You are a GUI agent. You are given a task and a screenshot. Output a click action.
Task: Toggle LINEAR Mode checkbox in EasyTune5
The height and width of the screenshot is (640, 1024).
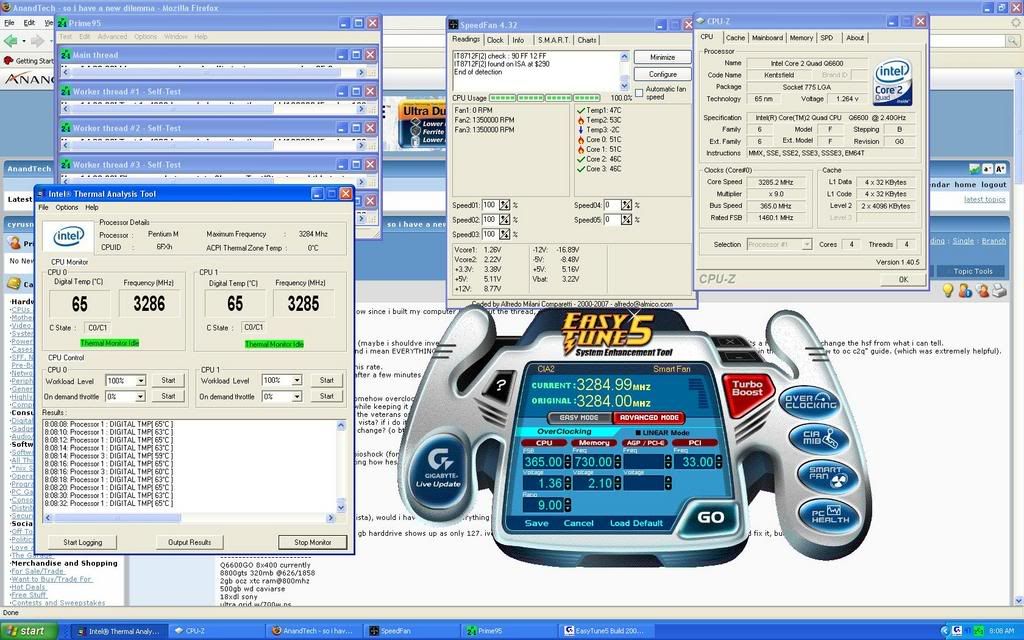639,432
